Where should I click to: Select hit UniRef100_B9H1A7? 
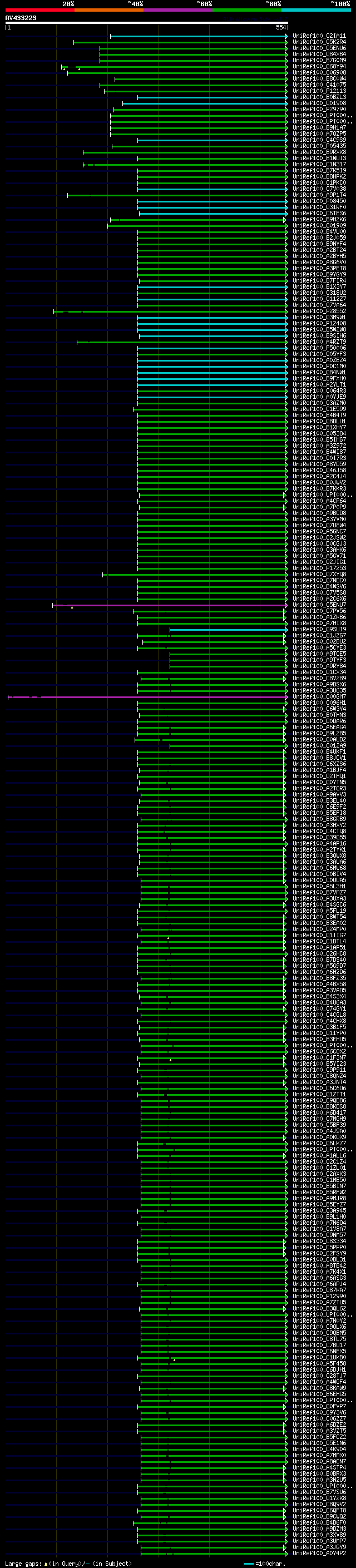click(319, 128)
